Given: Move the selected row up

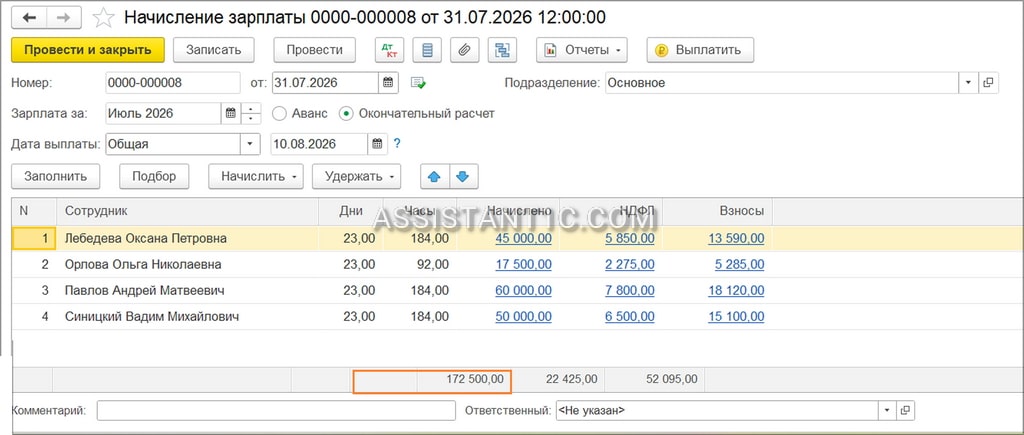Looking at the screenshot, I should pos(434,176).
